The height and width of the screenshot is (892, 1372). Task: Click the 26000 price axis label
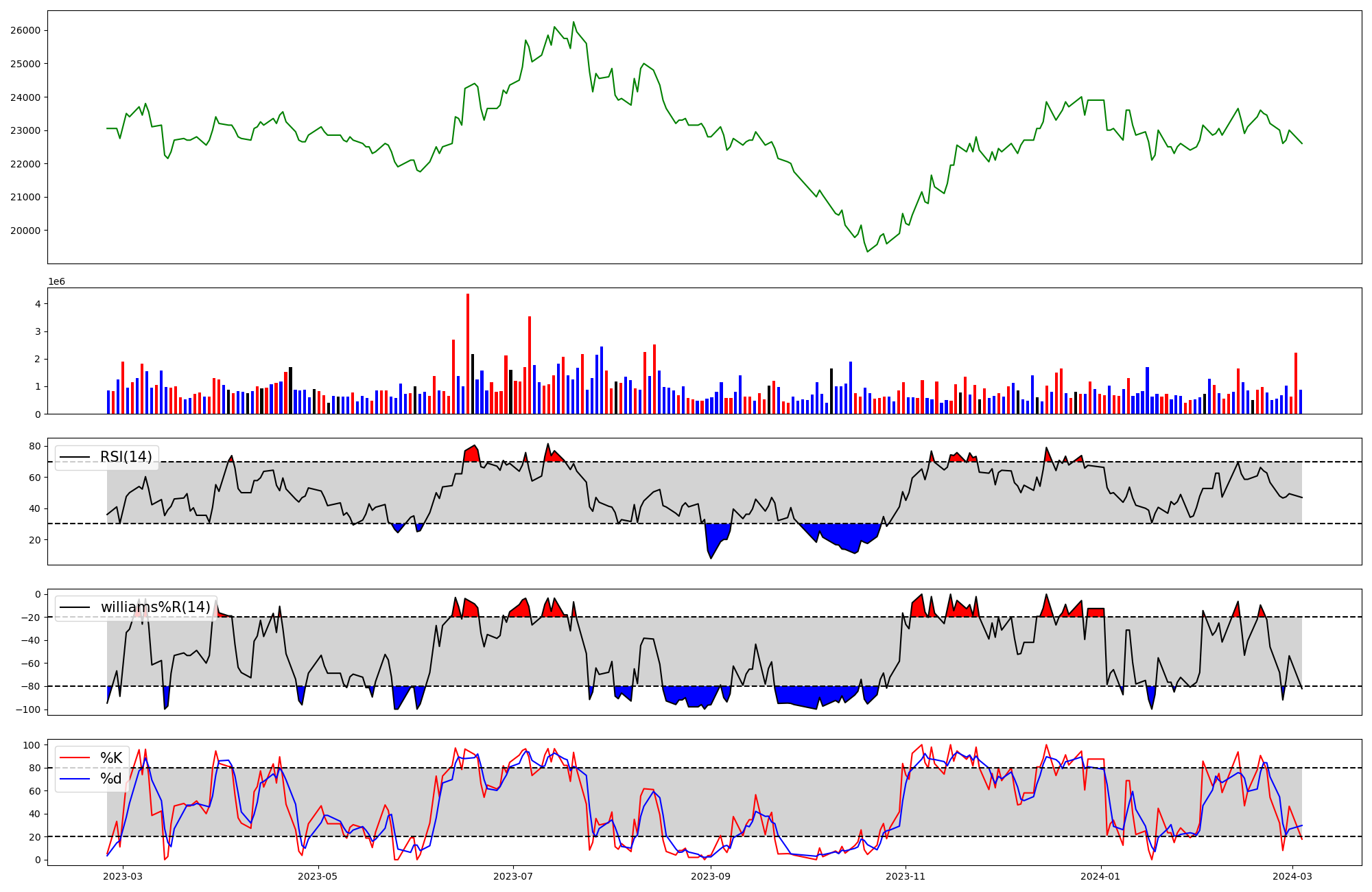(x=25, y=30)
